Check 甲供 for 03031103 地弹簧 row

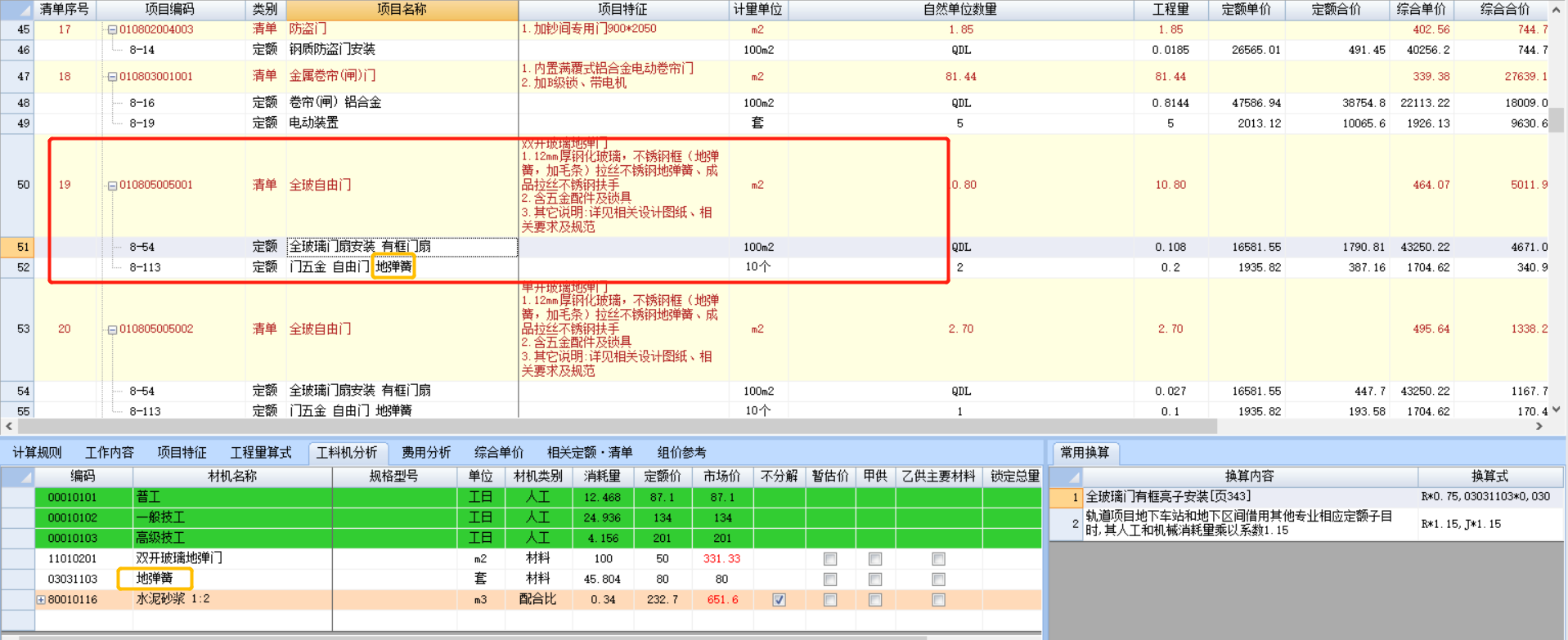875,580
